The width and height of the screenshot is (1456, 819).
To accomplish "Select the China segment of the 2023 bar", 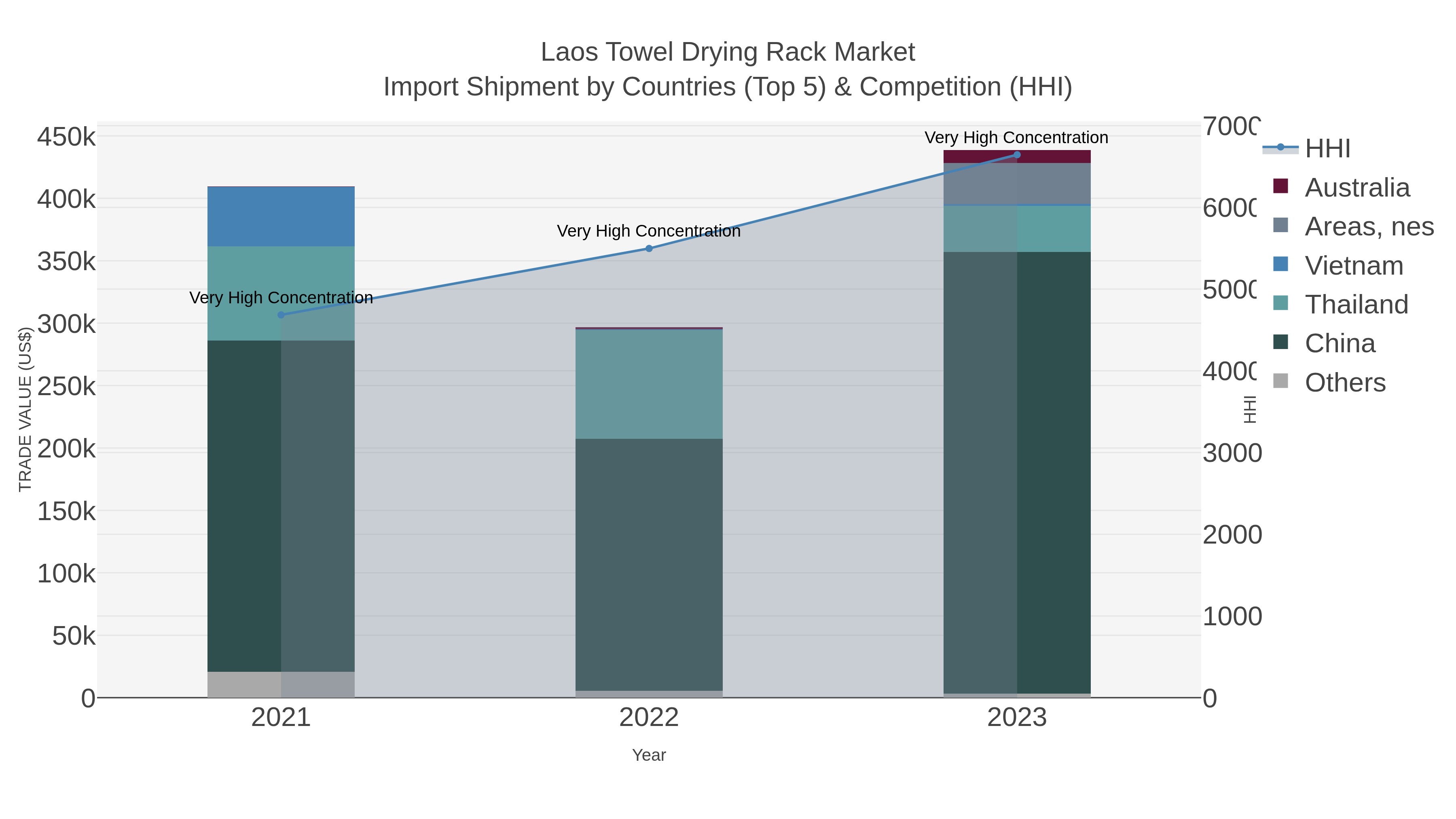I will [x=1017, y=472].
